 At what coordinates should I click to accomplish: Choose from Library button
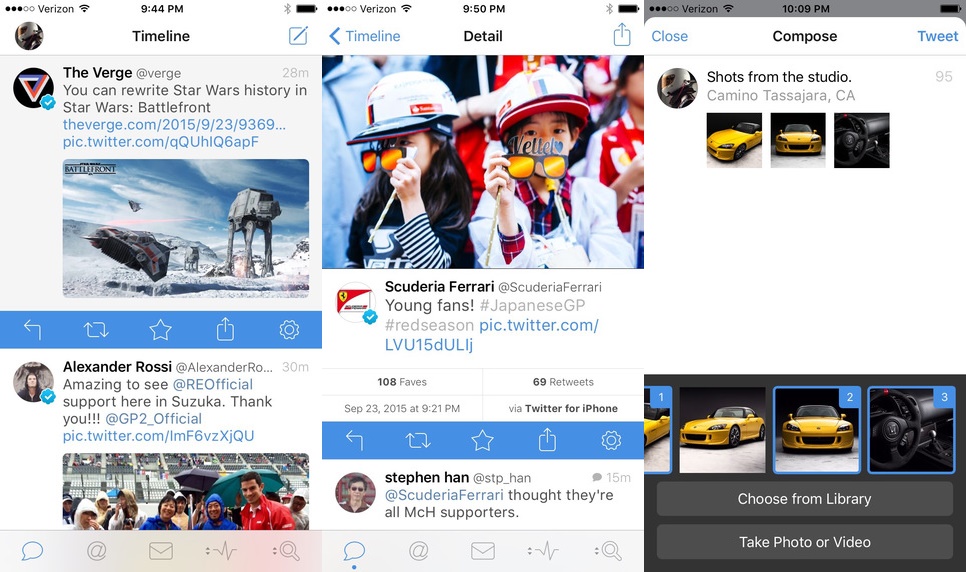[x=805, y=499]
